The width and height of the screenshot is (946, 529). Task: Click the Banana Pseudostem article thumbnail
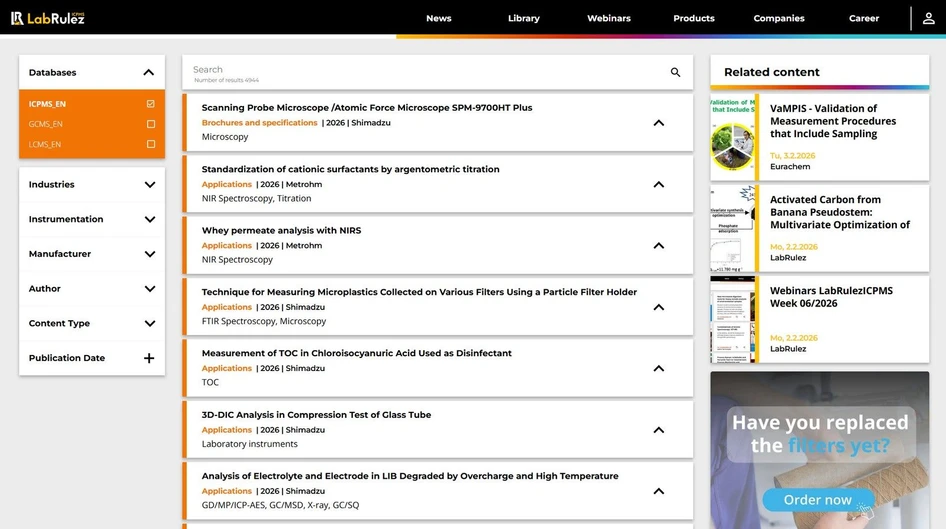(x=732, y=229)
